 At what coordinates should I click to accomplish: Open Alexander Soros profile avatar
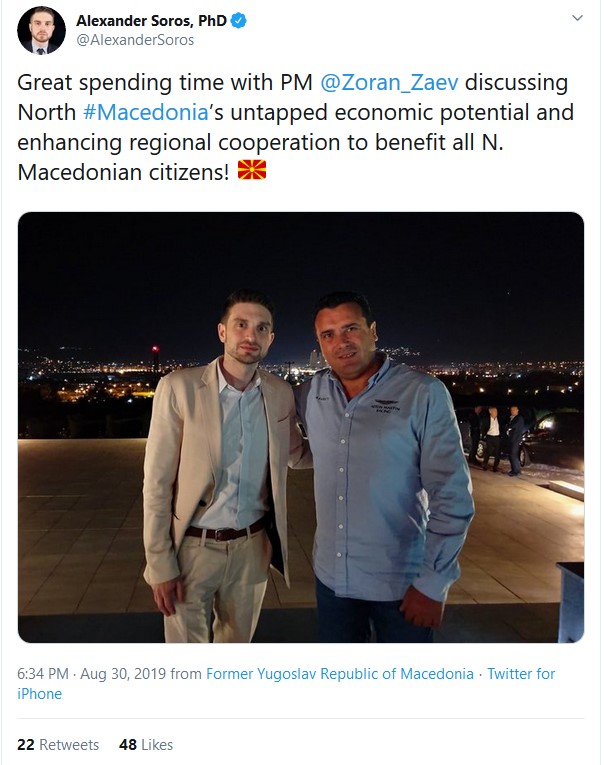click(x=41, y=30)
